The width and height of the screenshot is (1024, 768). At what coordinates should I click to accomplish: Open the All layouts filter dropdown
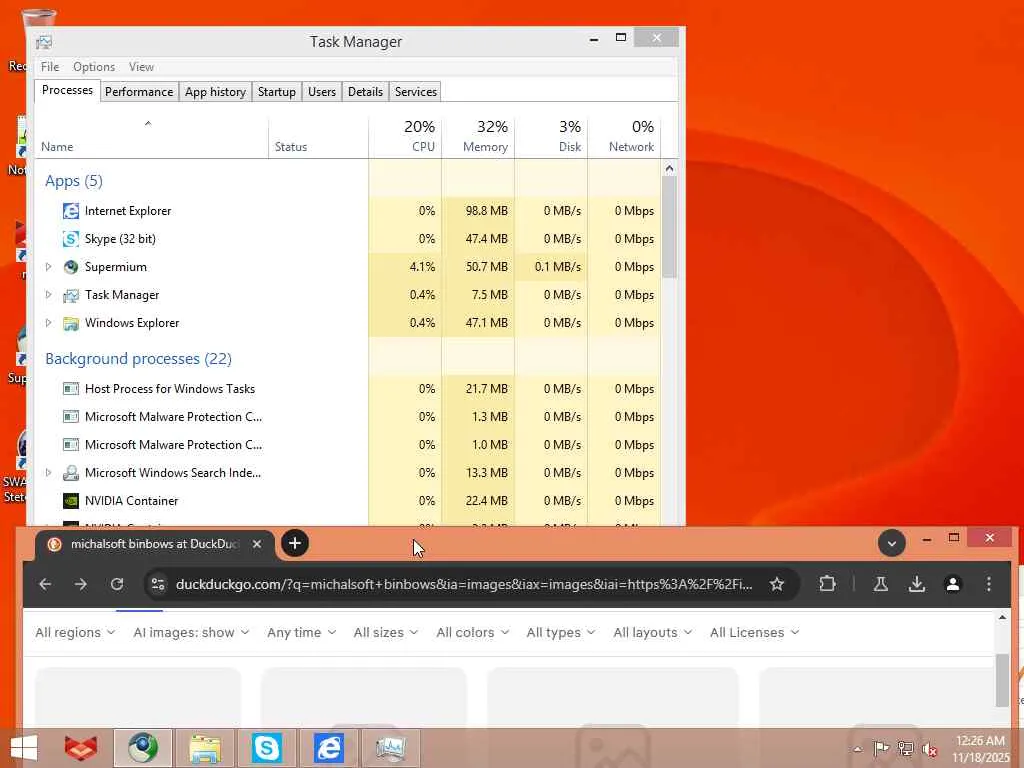(652, 633)
